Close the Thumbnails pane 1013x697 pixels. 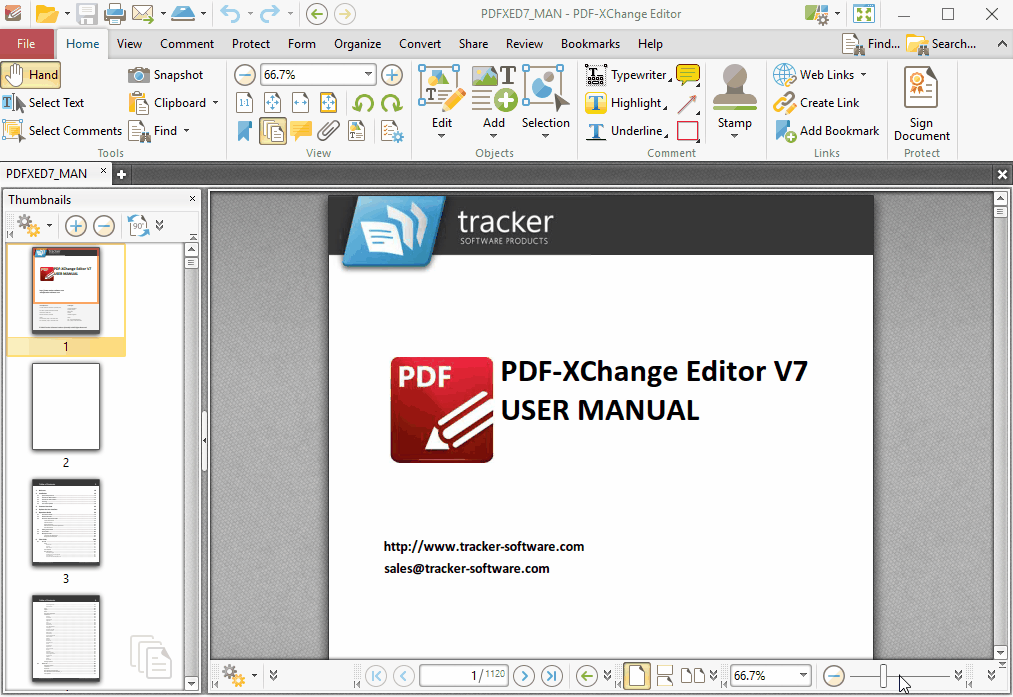click(x=192, y=199)
